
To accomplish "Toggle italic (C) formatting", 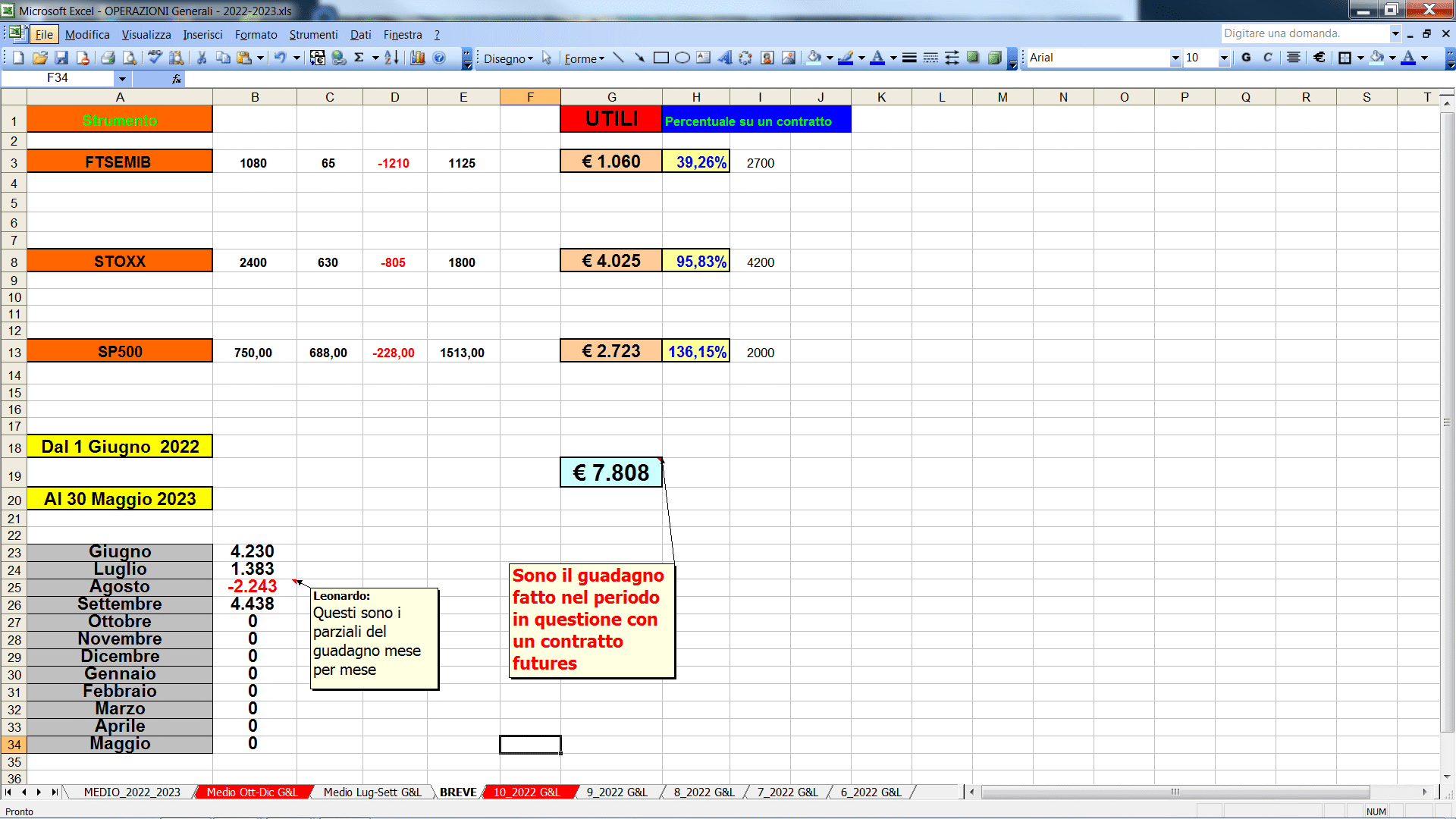I will pyautogui.click(x=1267, y=58).
